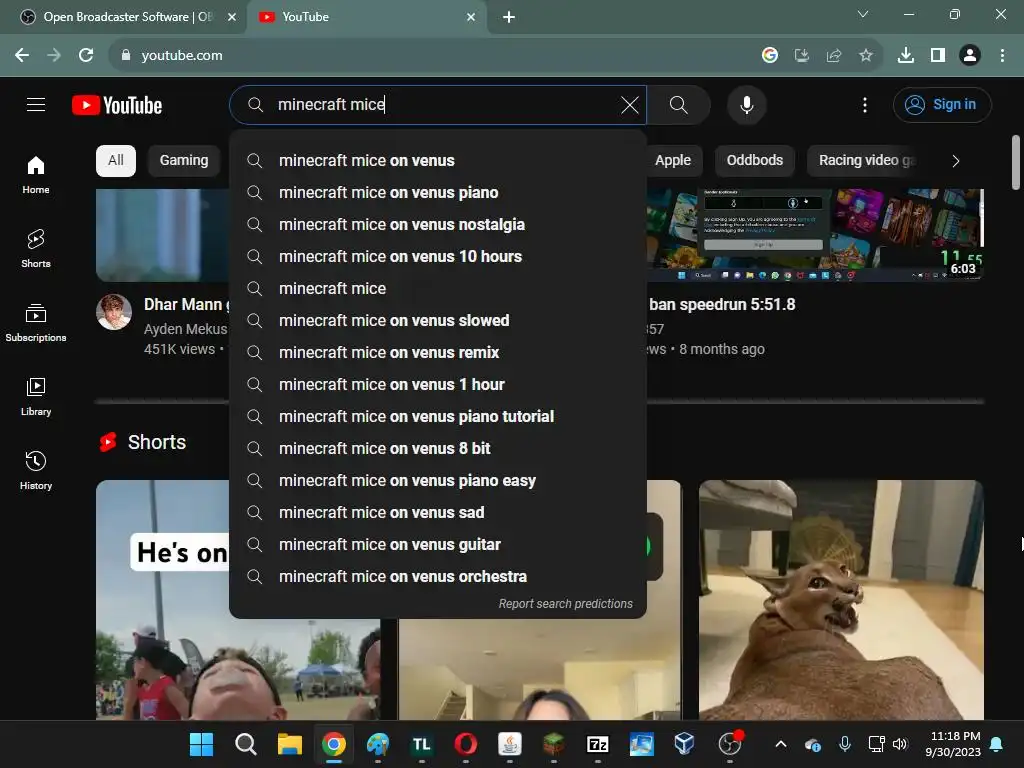Click the Minecraft block taskbar icon
1024x768 pixels.
pyautogui.click(x=554, y=744)
